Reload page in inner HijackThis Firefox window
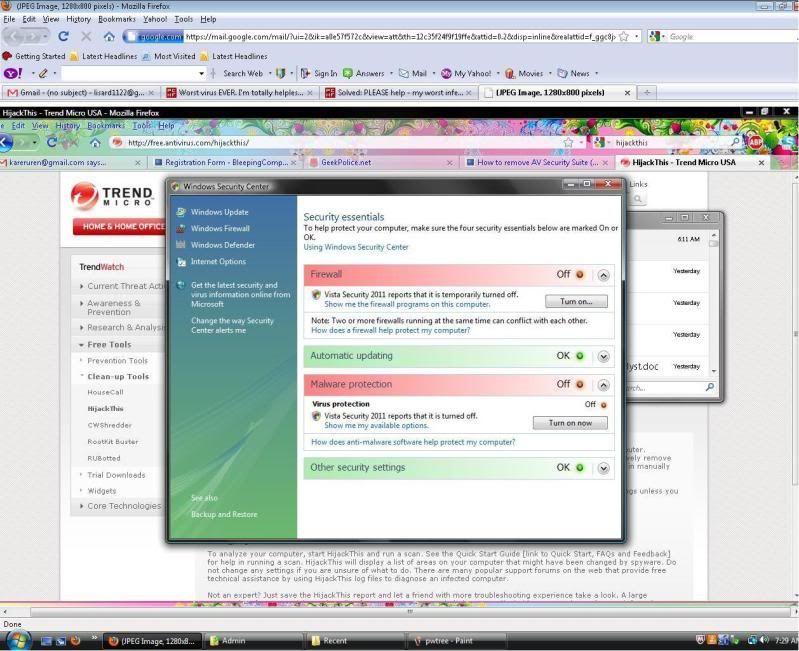Screen dimensions: 799x651 click(x=51, y=143)
